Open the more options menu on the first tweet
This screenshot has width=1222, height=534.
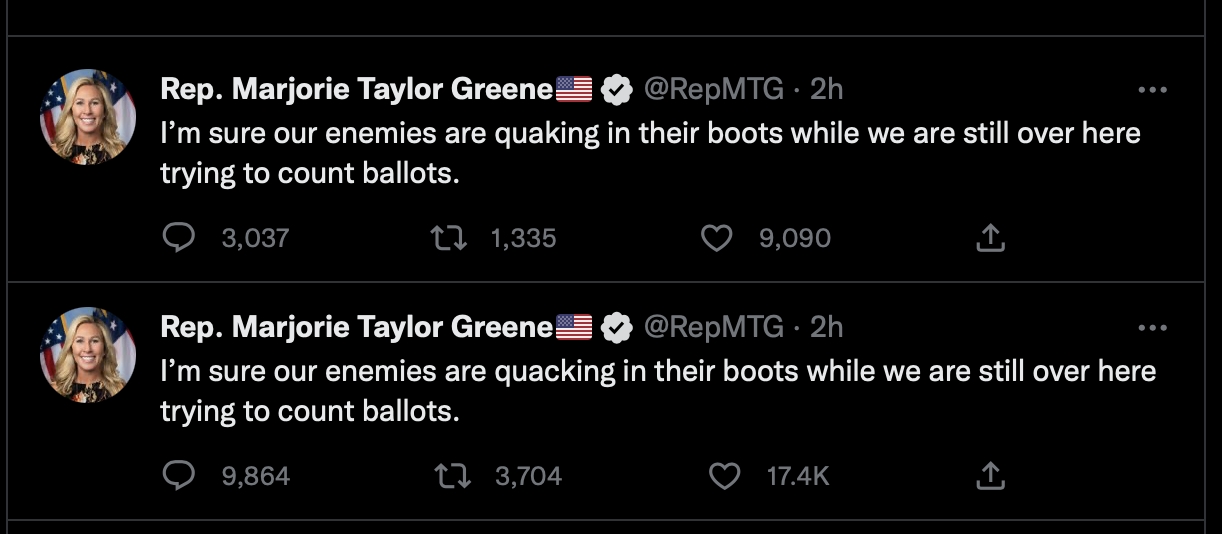1153,90
